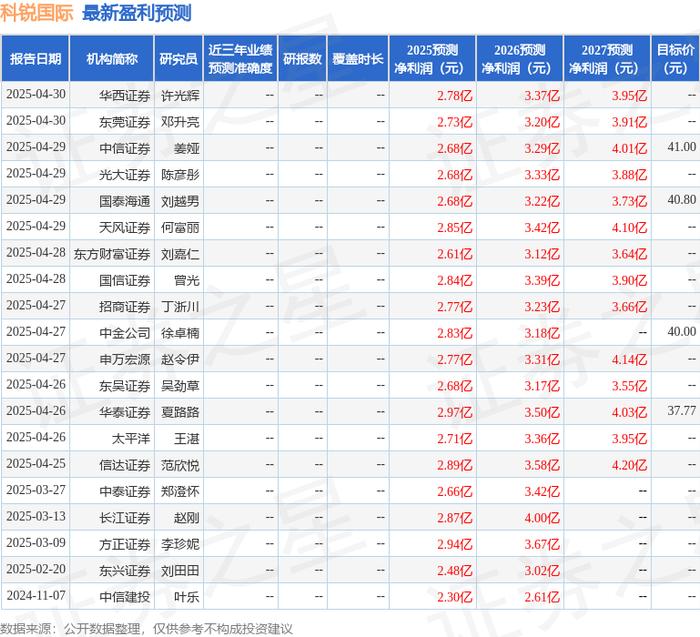This screenshot has width=700, height=637.
Task: Click report date 2025-03-13
Action: pyautogui.click(x=36, y=516)
